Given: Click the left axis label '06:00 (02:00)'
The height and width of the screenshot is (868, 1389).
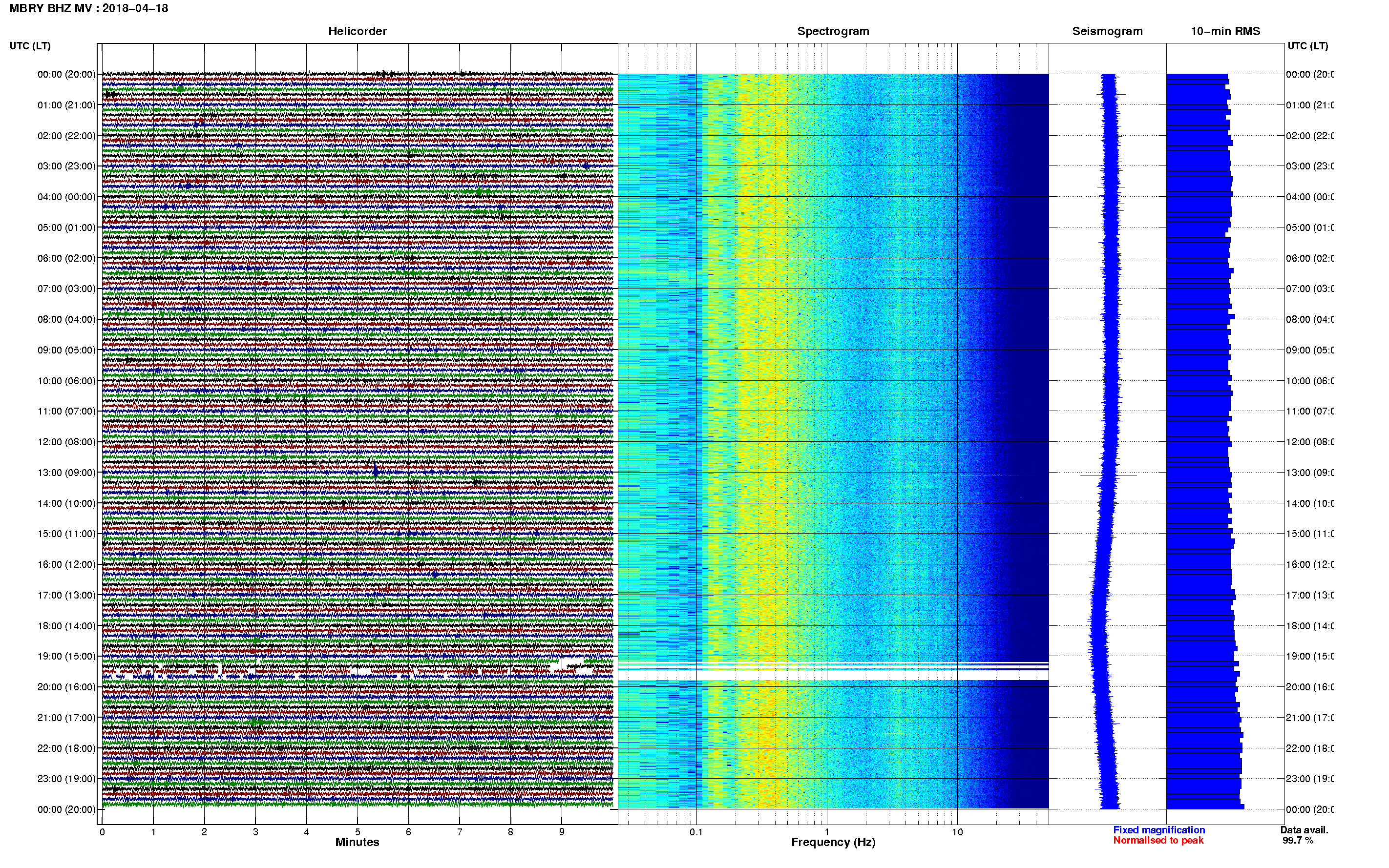Looking at the screenshot, I should click(66, 258).
